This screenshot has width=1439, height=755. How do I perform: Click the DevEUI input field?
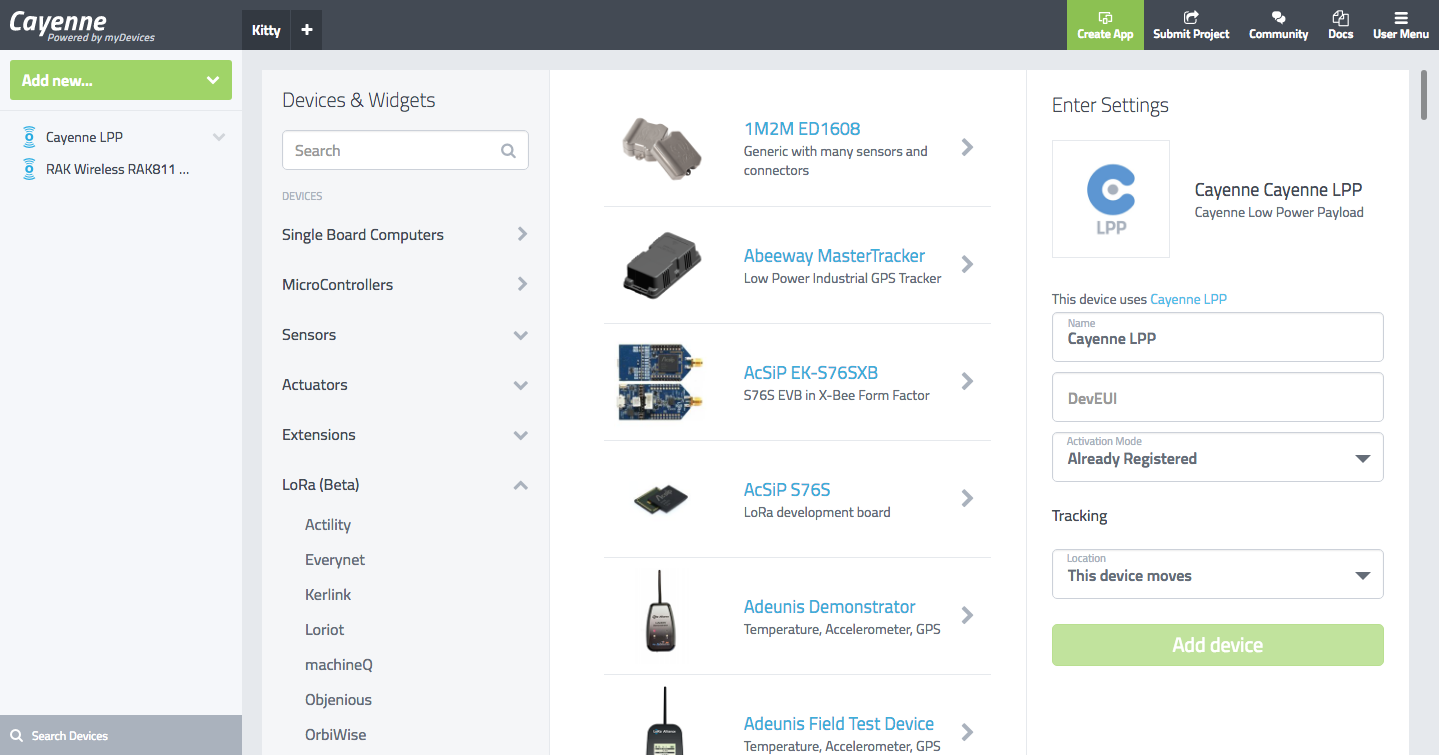1218,397
